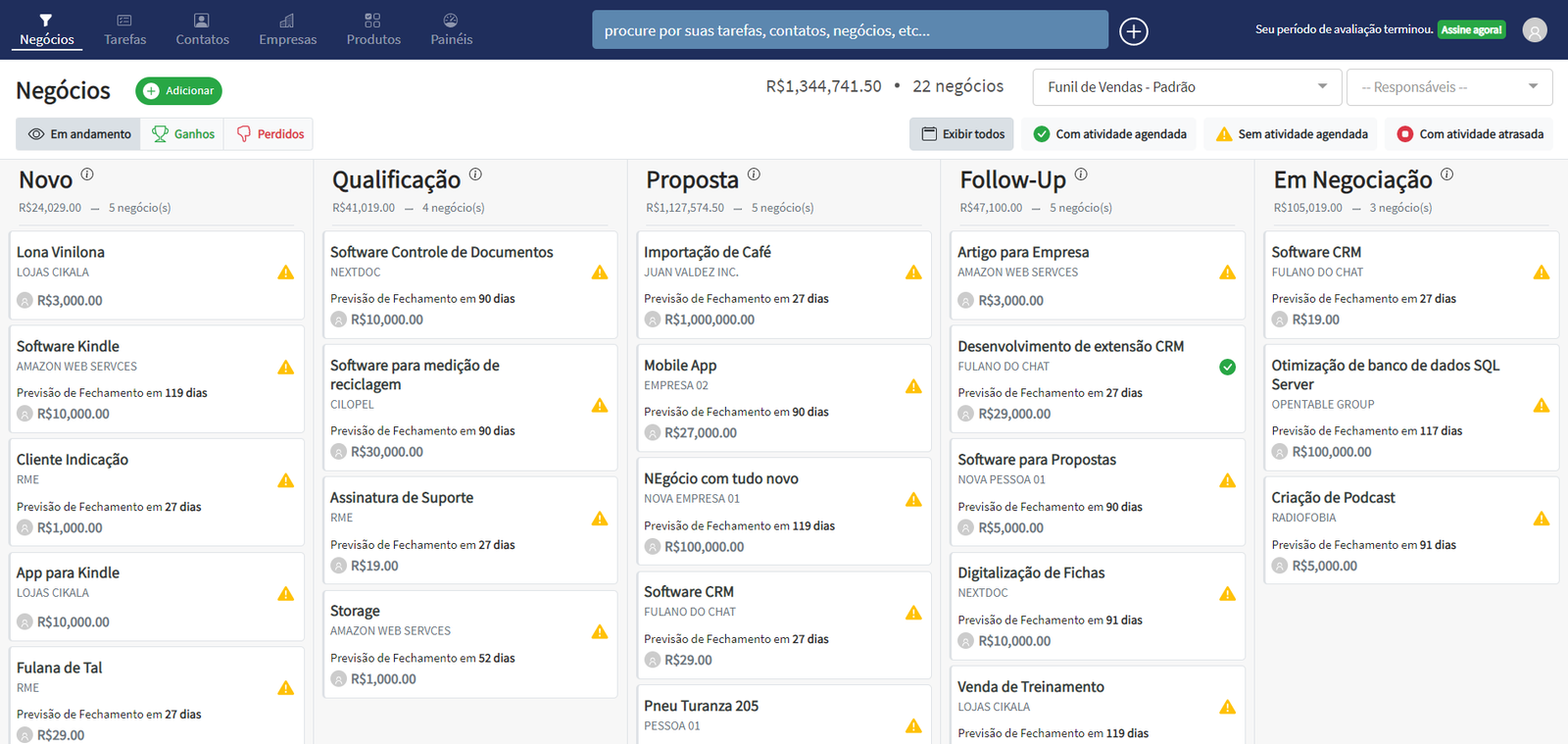This screenshot has height=744, width=1568.
Task: Go to Contatos in the top navigation
Action: click(202, 30)
